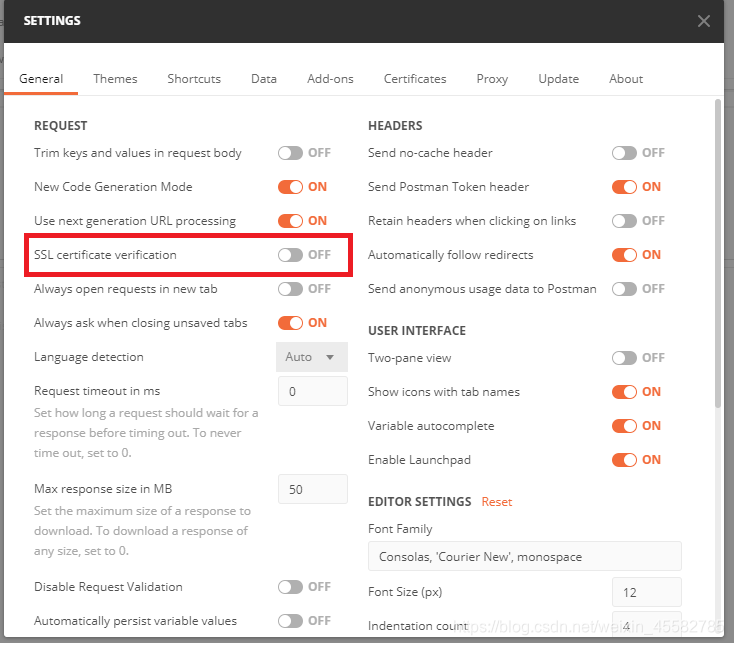
Task: Click the settings vertical scrollbar thumb
Action: tap(718, 253)
